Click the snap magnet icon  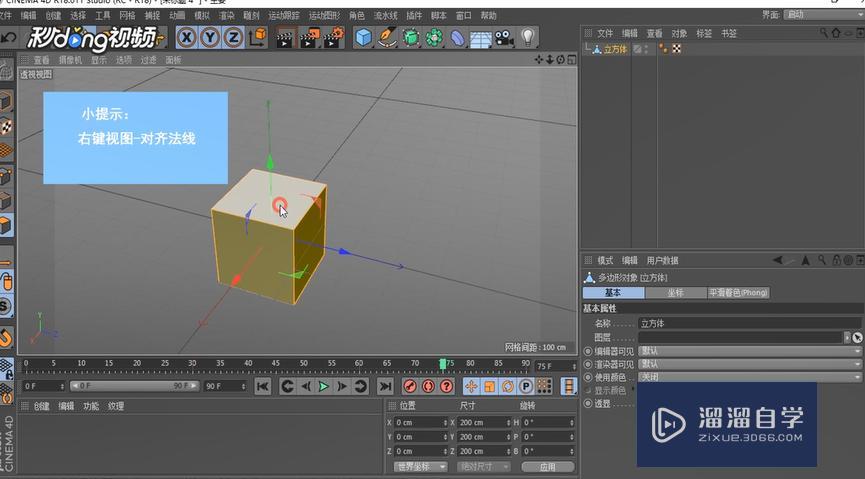6,337
